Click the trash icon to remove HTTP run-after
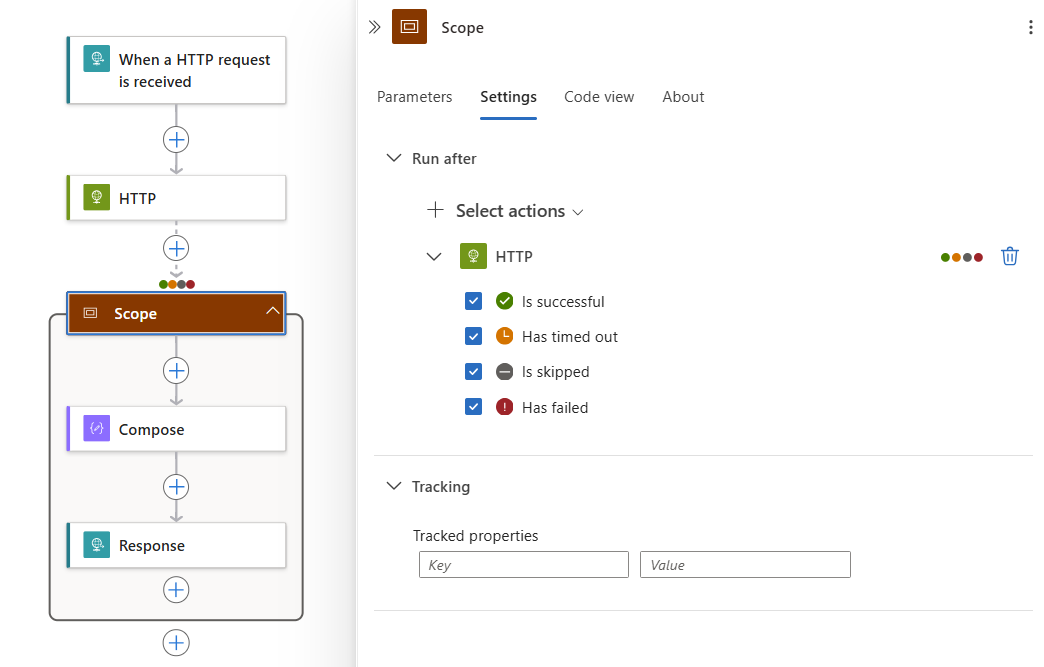Image resolution: width=1044 pixels, height=667 pixels. click(1010, 256)
